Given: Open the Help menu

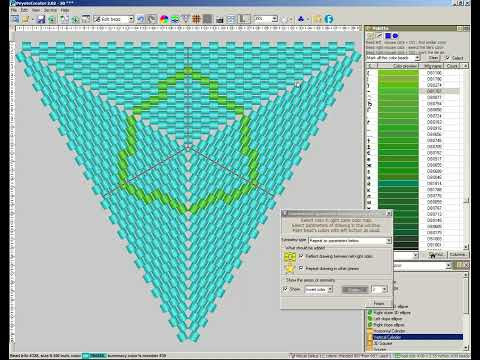Looking at the screenshot, I should (65, 10).
